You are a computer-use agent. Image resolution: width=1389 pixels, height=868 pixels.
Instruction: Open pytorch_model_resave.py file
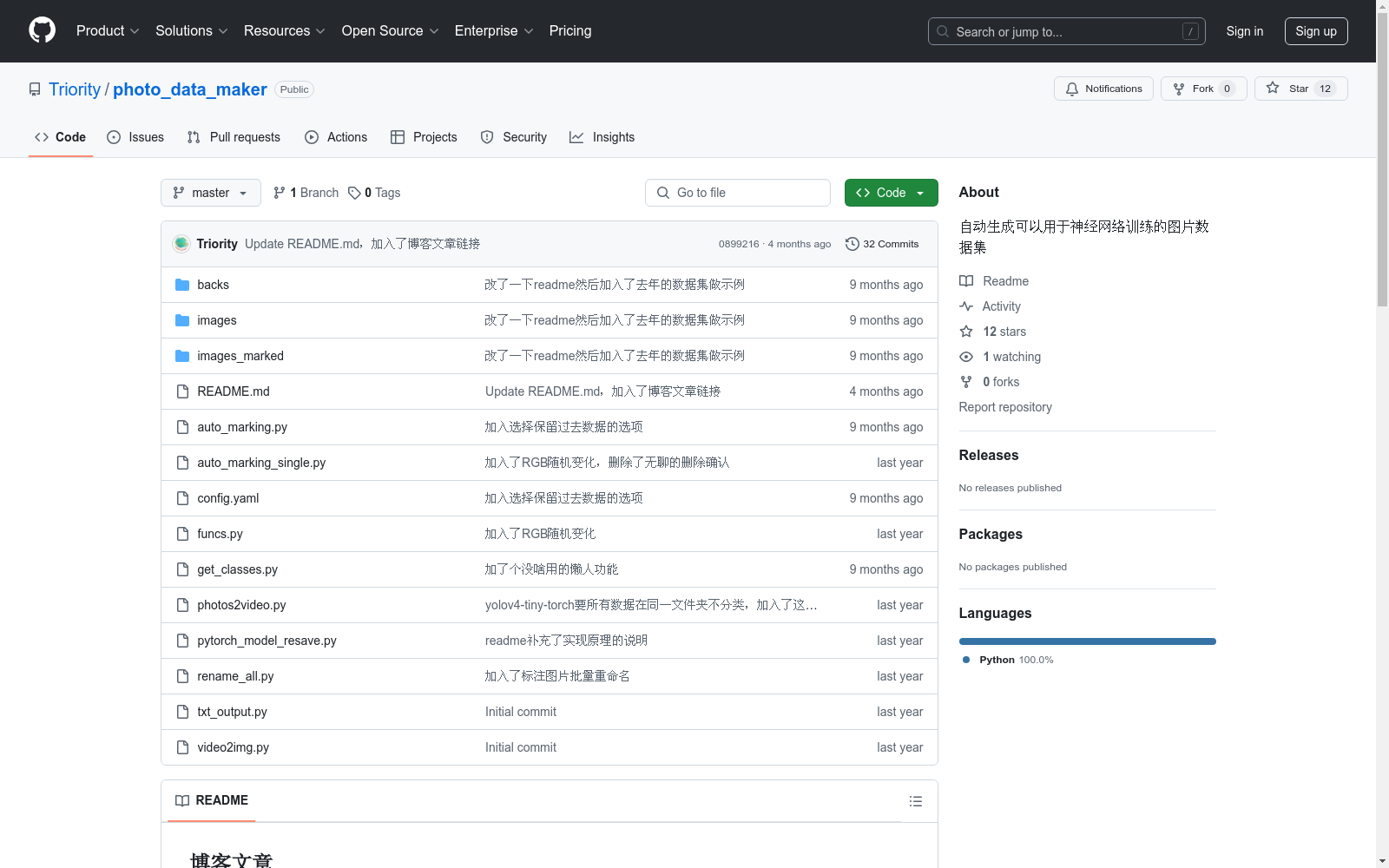[x=267, y=641]
